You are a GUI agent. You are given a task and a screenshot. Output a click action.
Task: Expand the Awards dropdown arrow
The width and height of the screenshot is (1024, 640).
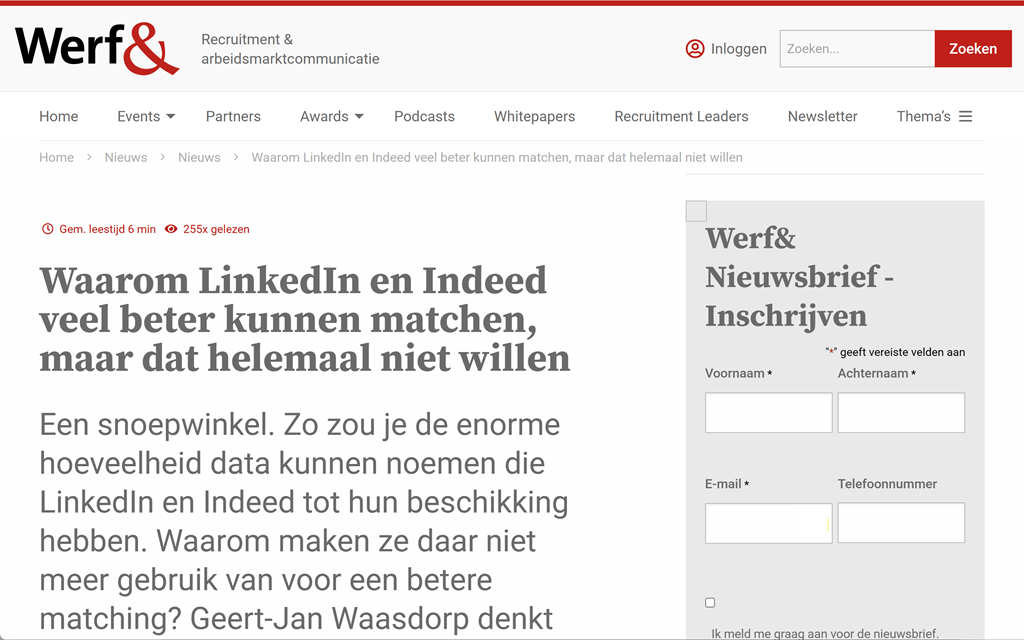tap(359, 116)
